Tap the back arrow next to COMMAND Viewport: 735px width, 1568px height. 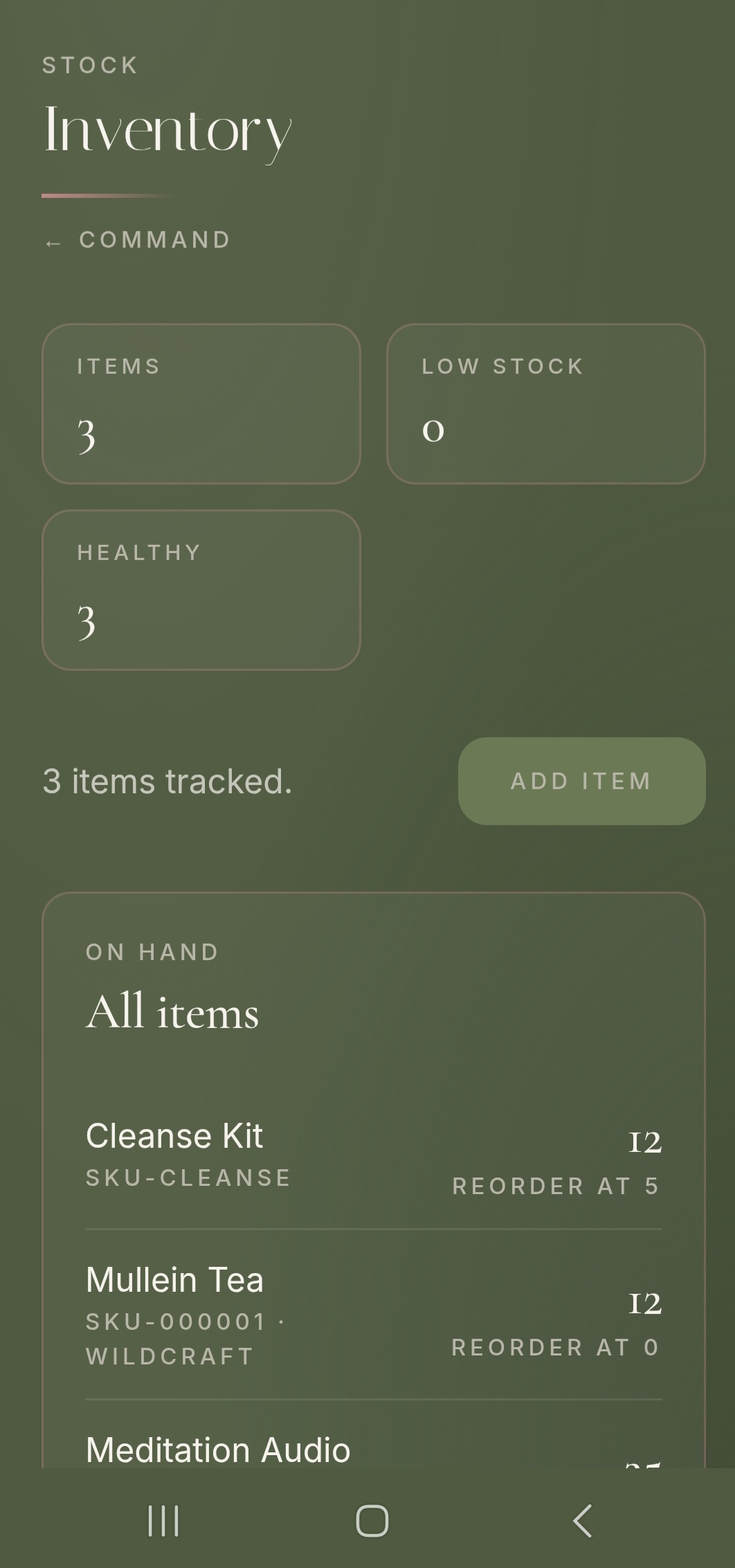(x=53, y=242)
